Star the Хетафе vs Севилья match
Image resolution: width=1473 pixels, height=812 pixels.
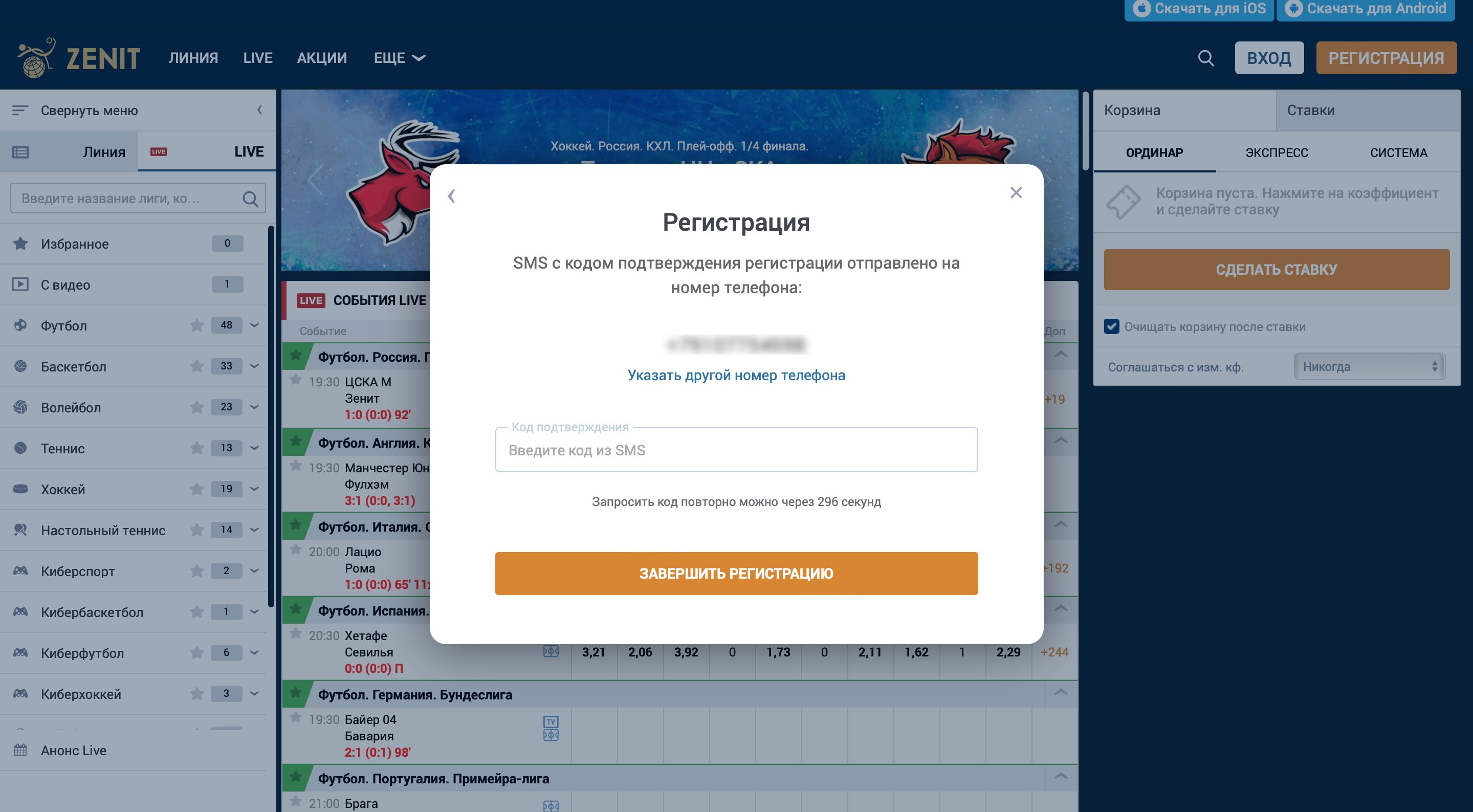(296, 633)
